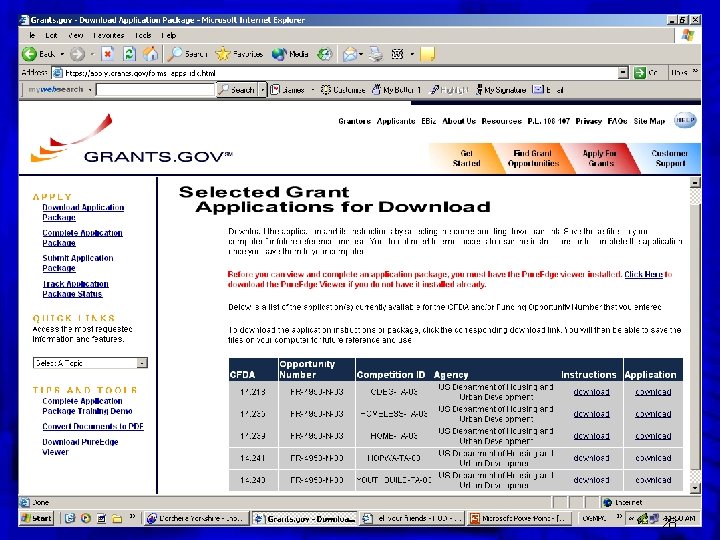The width and height of the screenshot is (720, 540).
Task: Expand the Edit button dropdown arrow
Action: [412, 54]
